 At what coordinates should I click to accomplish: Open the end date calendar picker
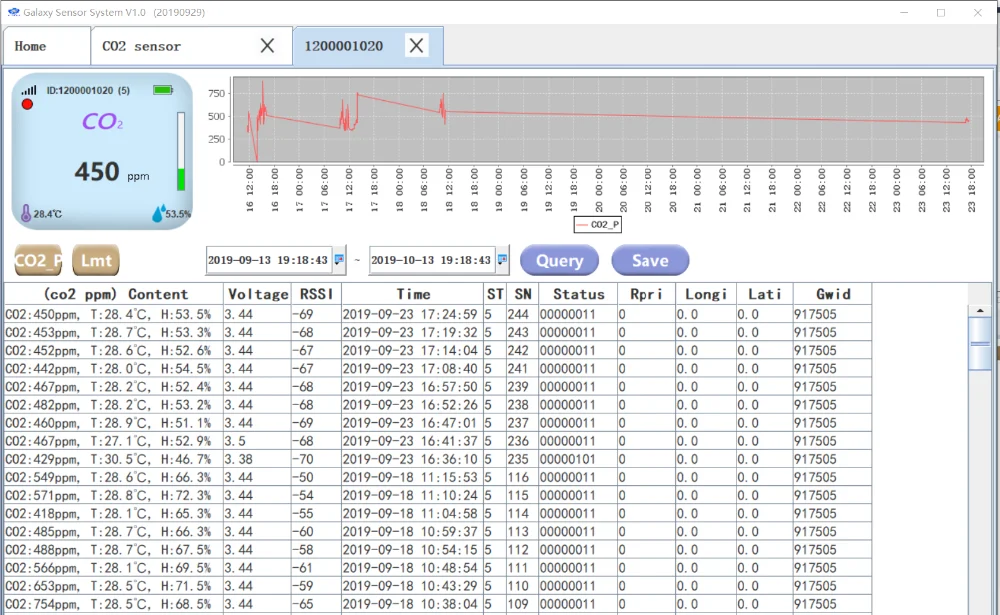pos(502,260)
